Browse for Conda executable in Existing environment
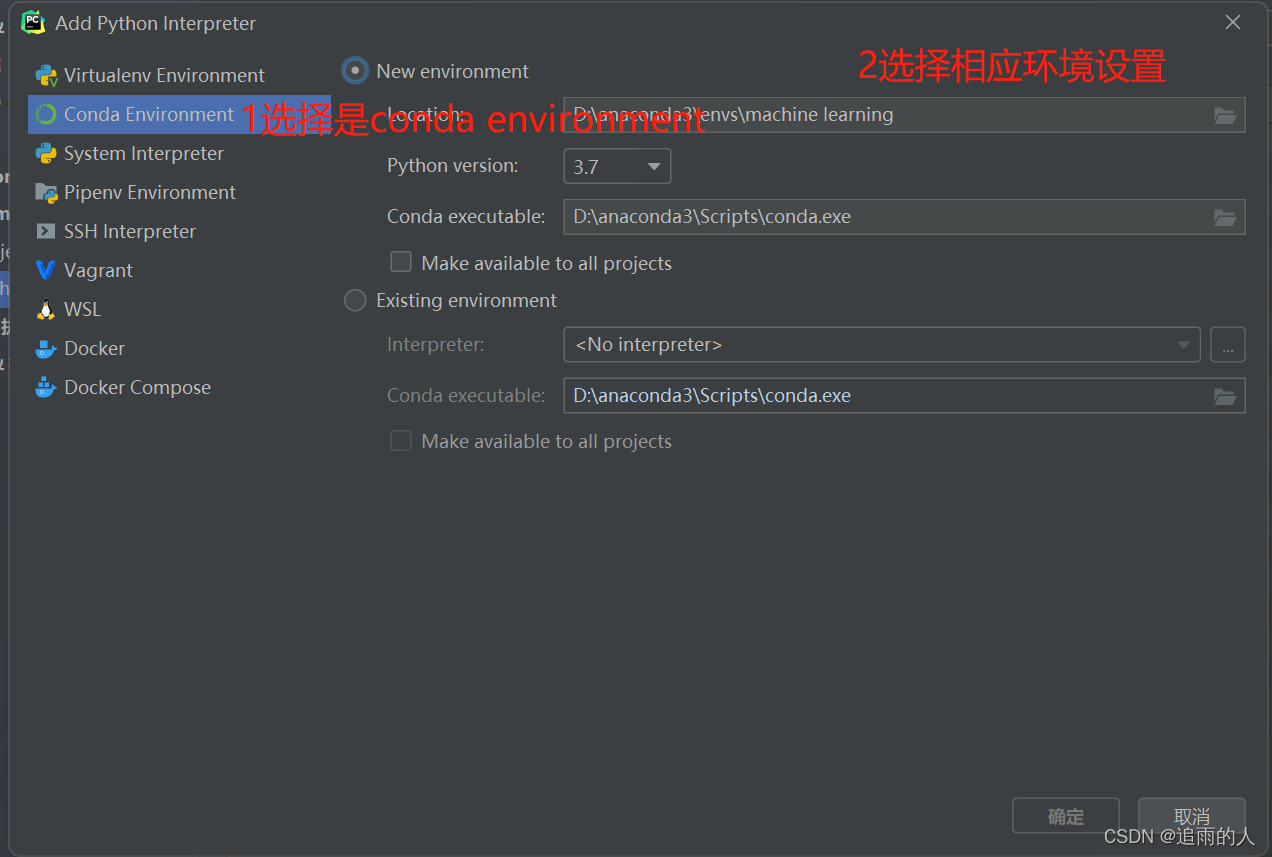The image size is (1272, 857). pyautogui.click(x=1225, y=397)
